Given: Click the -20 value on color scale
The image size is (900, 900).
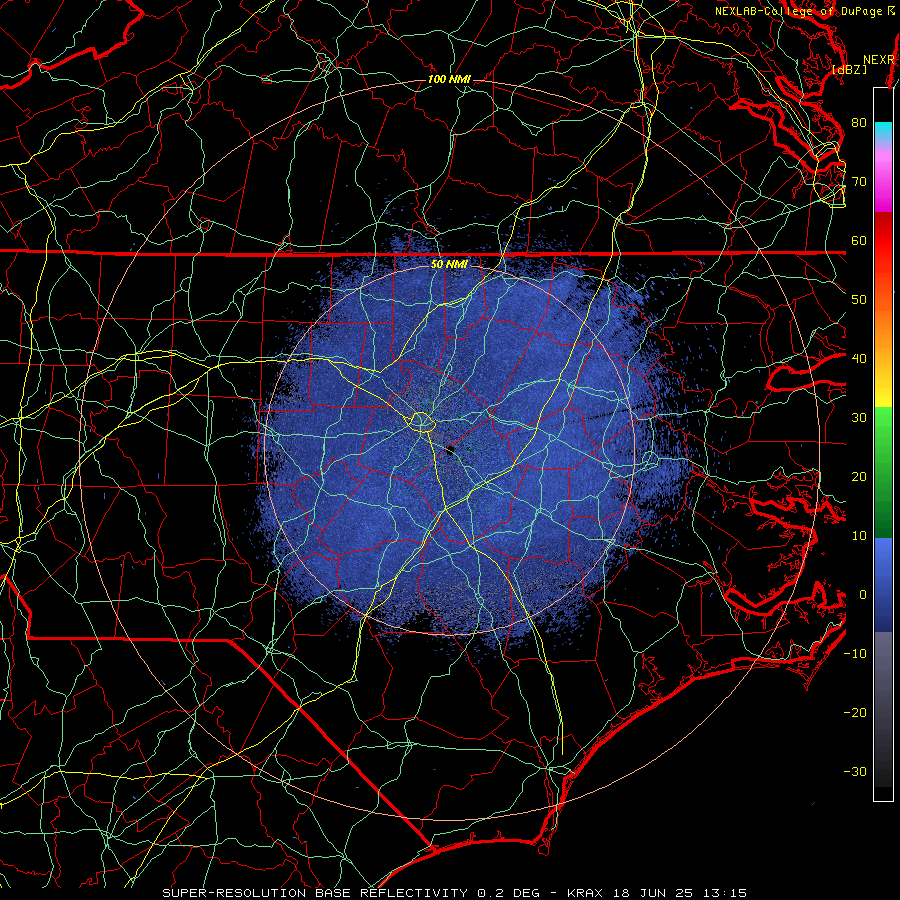Looking at the screenshot, I should click(855, 713).
